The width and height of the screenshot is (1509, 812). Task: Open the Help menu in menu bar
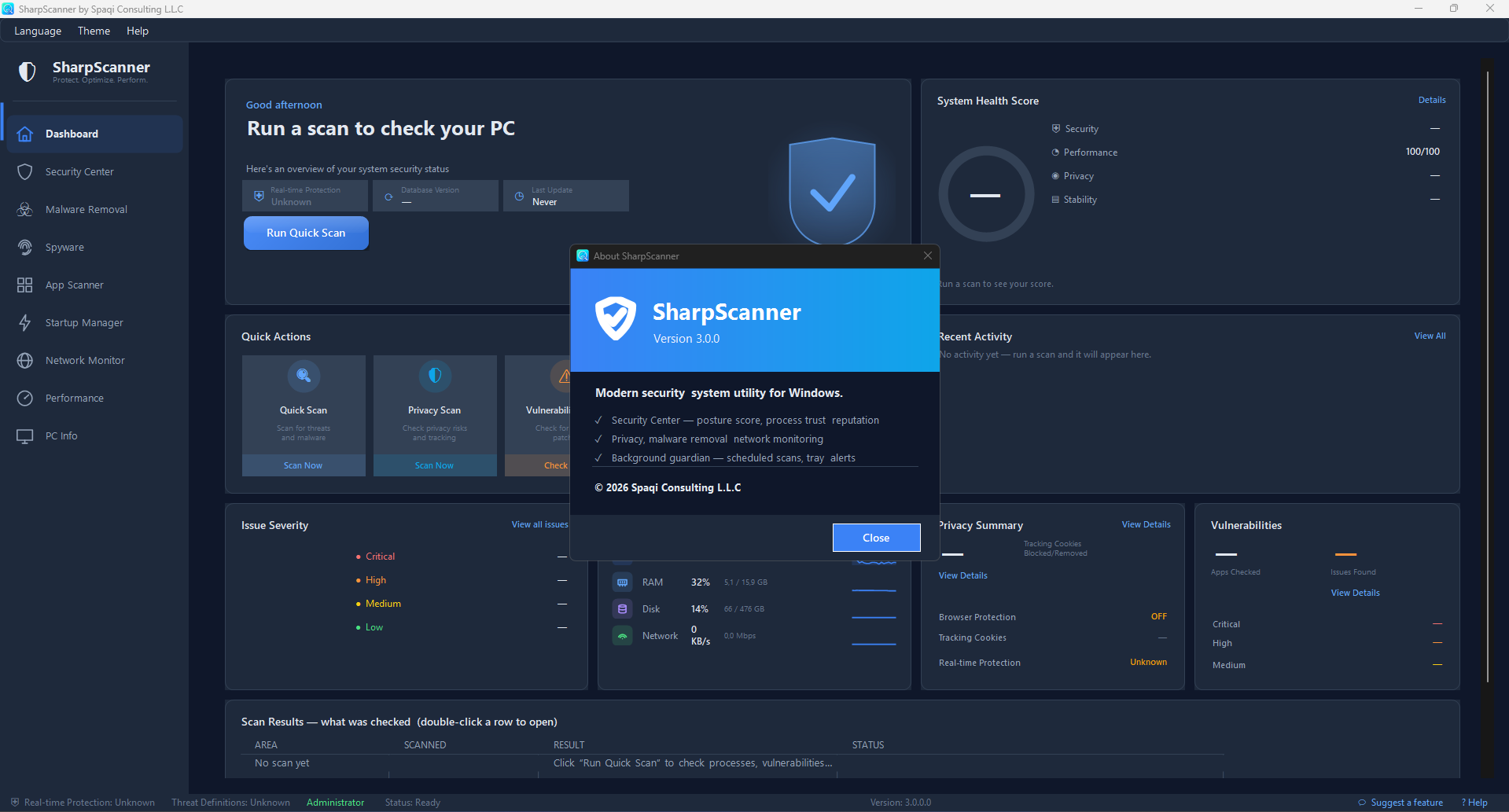point(138,31)
